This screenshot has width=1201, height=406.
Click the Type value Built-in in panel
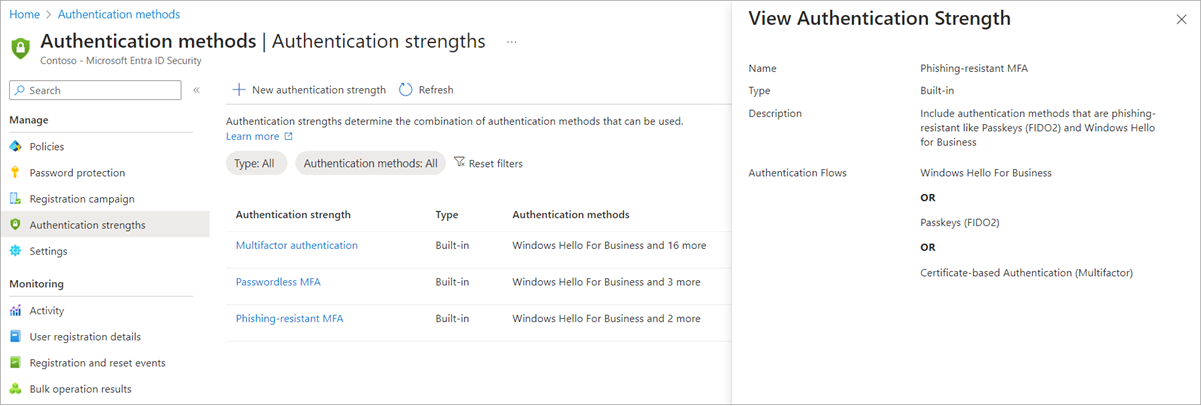click(937, 90)
